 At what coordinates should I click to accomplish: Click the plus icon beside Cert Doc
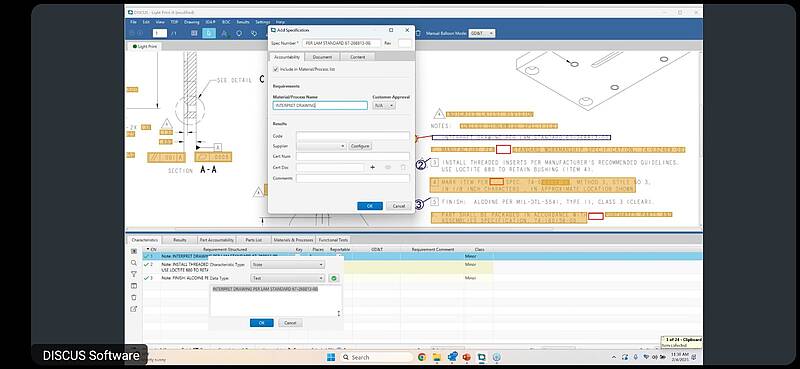(x=372, y=167)
